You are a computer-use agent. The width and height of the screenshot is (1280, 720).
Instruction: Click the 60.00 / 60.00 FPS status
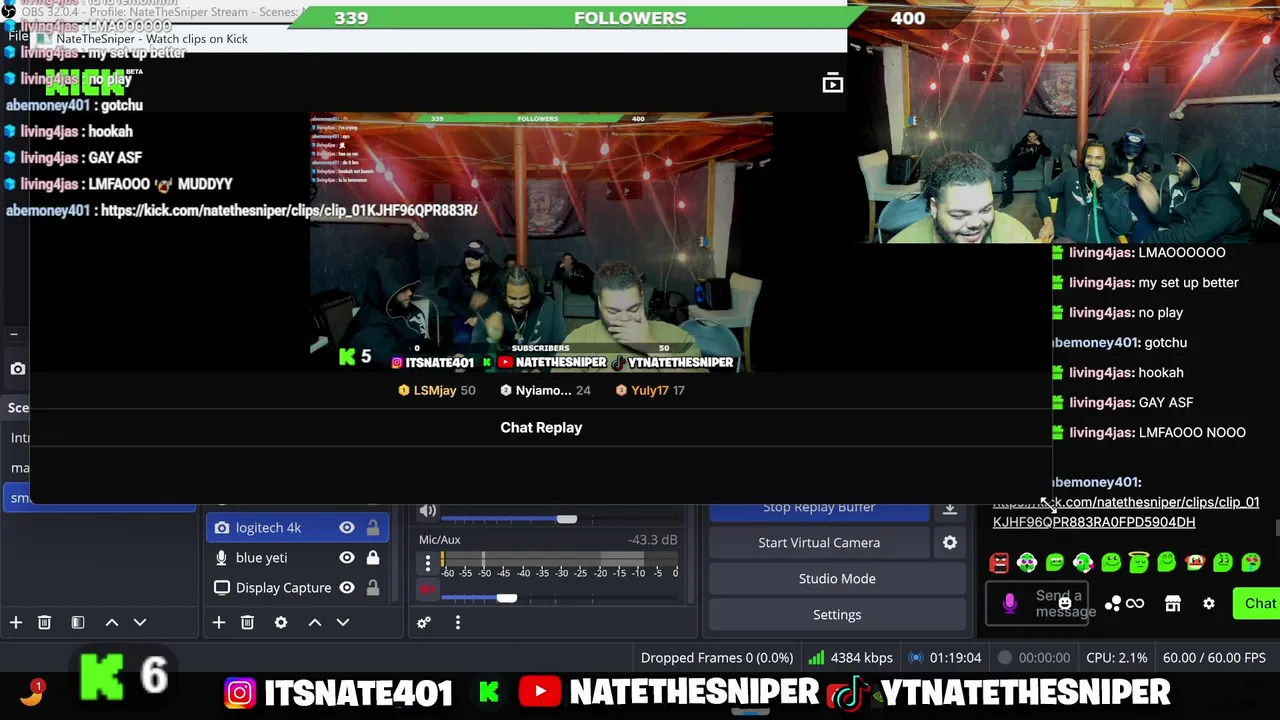click(x=1214, y=657)
